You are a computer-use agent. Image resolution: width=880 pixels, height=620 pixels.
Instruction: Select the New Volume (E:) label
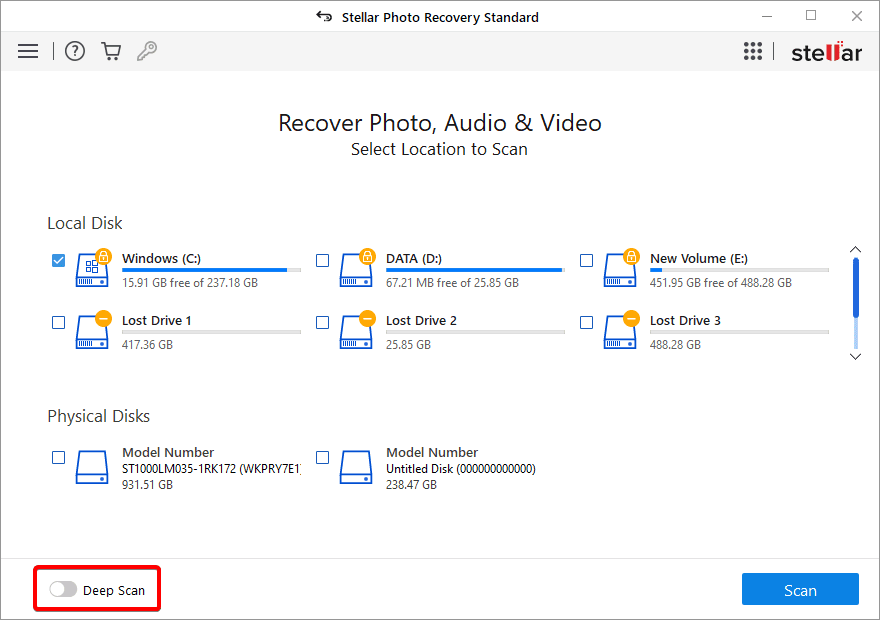(699, 259)
